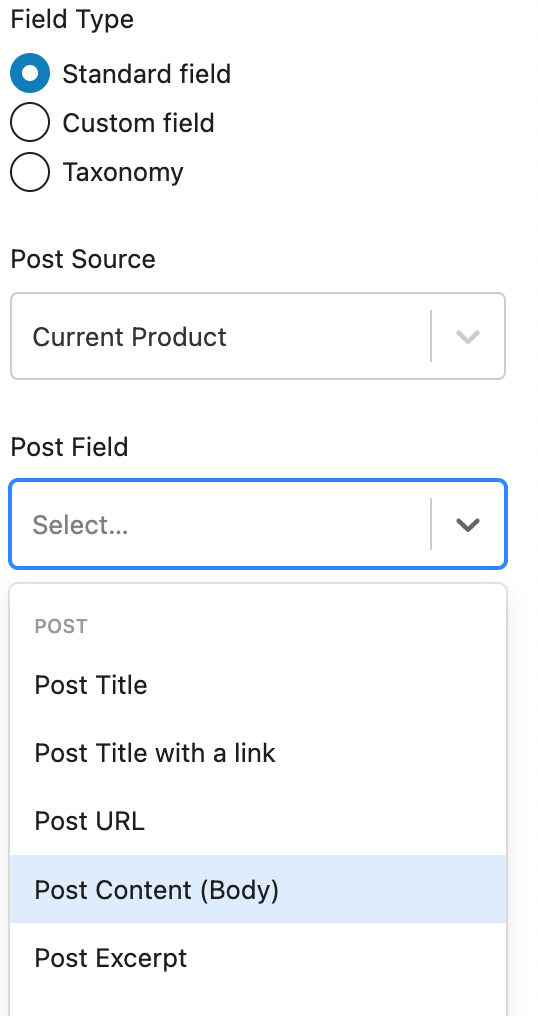Click the POST group header in the list
This screenshot has height=1016, width=538.
61,627
